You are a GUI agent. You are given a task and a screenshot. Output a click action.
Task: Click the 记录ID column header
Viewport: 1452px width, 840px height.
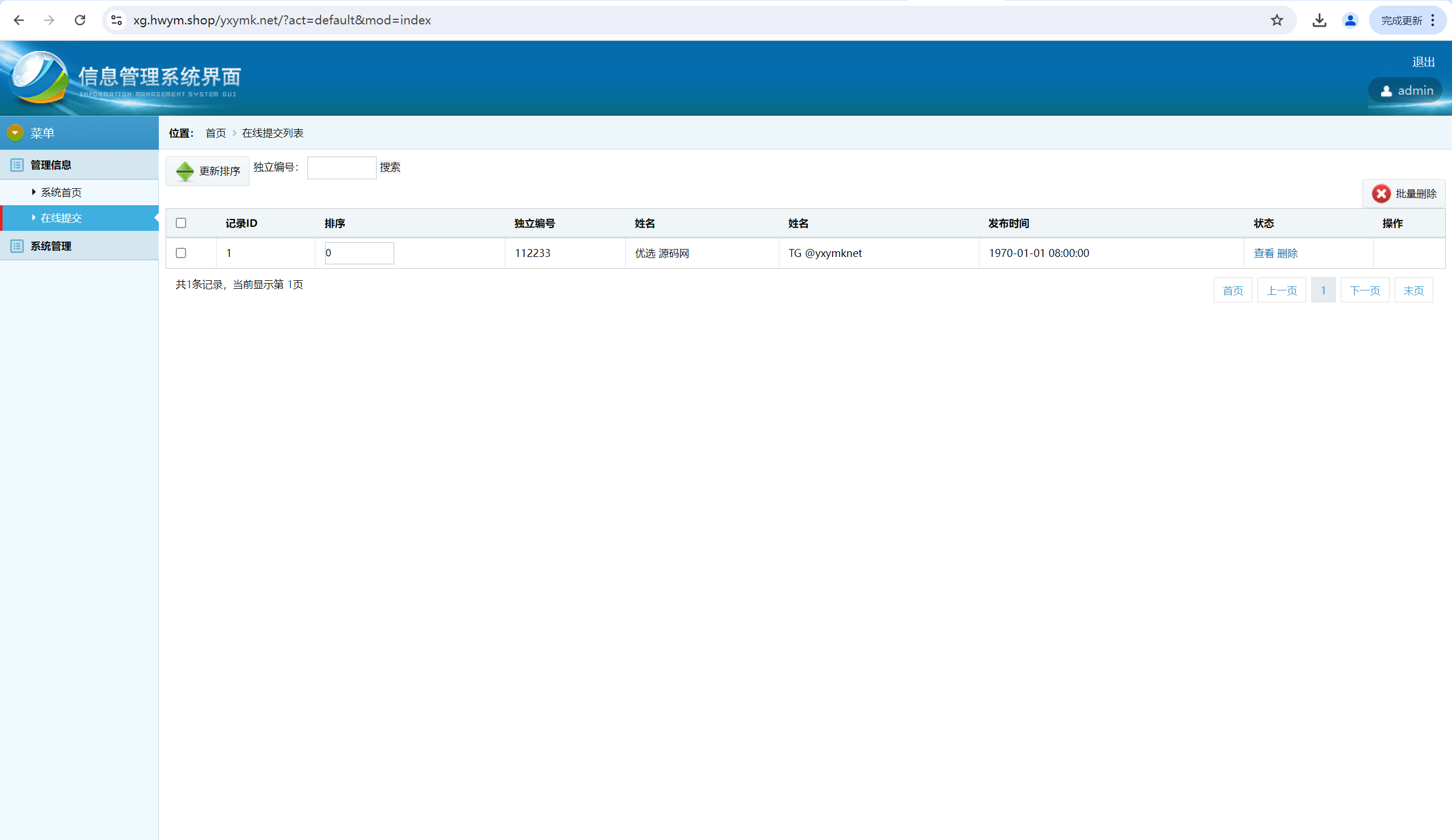pos(242,223)
